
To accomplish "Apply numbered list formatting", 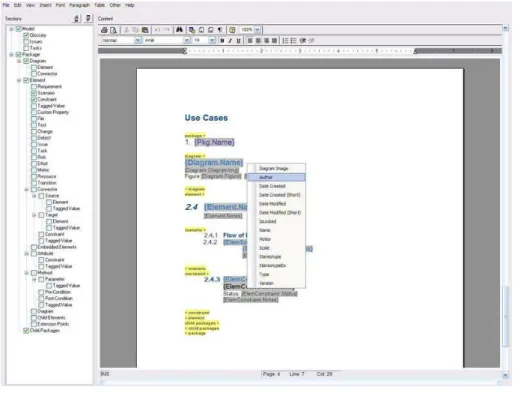I will [285, 41].
